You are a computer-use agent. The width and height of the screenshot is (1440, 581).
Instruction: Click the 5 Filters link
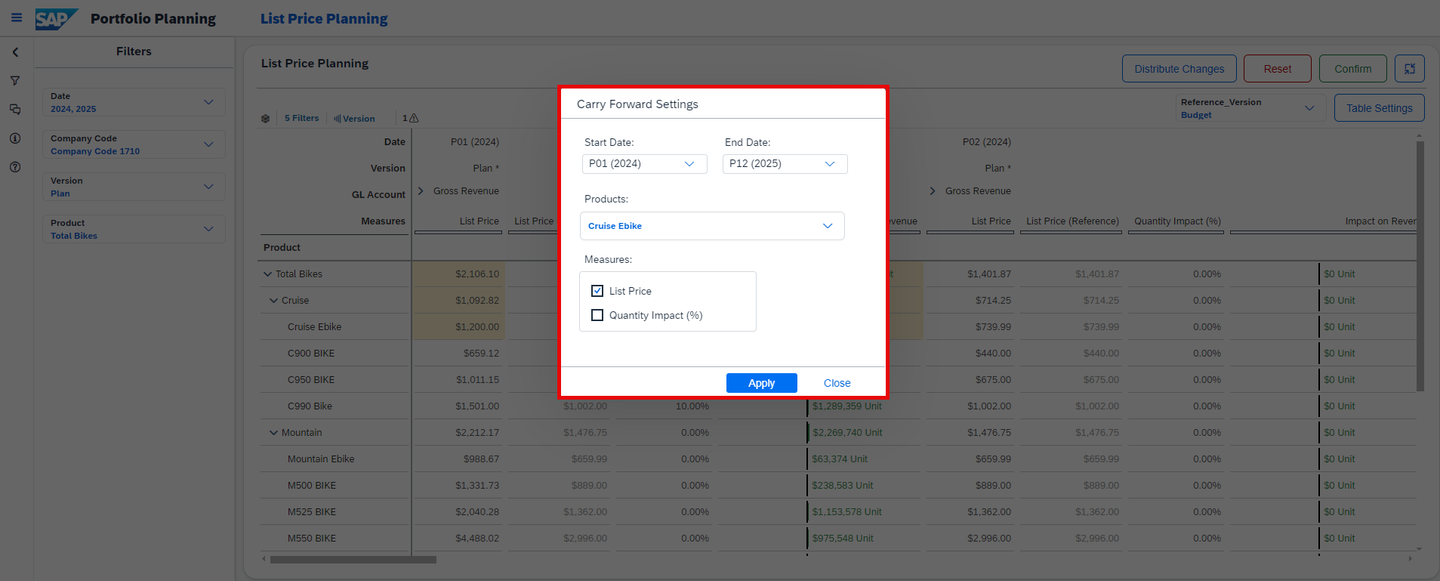tap(301, 118)
